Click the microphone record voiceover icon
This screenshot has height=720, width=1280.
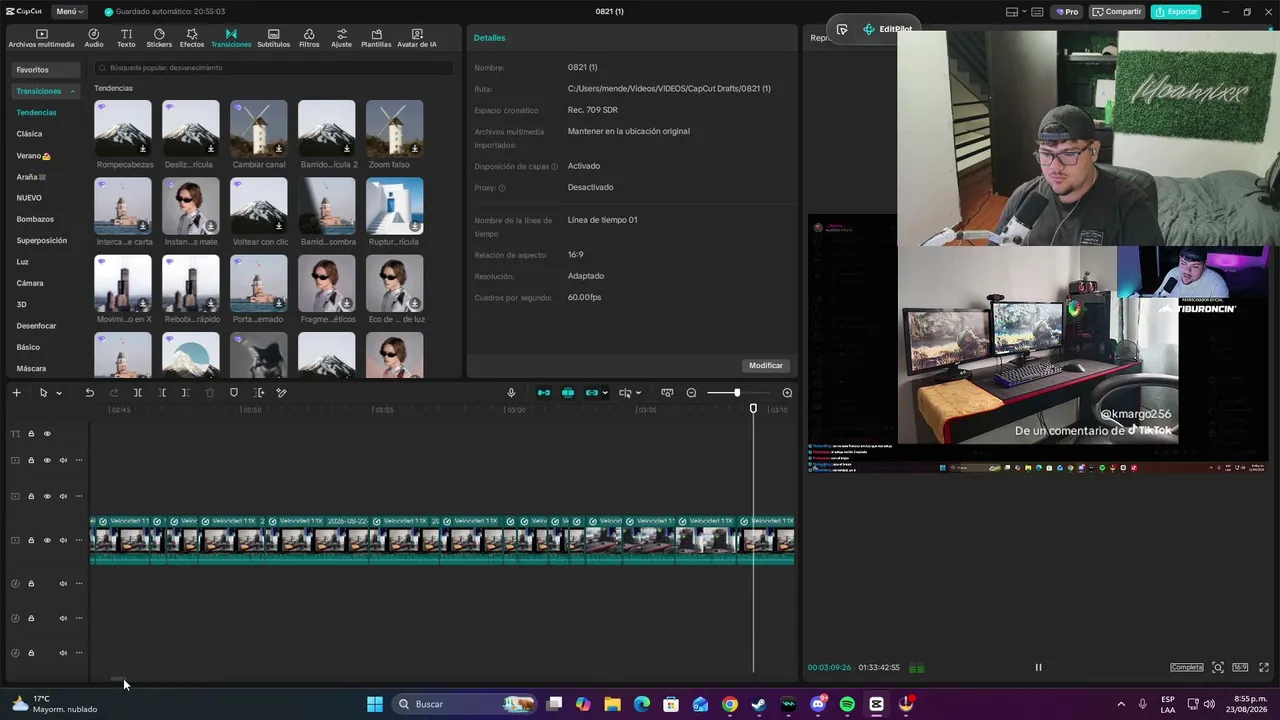(x=511, y=393)
